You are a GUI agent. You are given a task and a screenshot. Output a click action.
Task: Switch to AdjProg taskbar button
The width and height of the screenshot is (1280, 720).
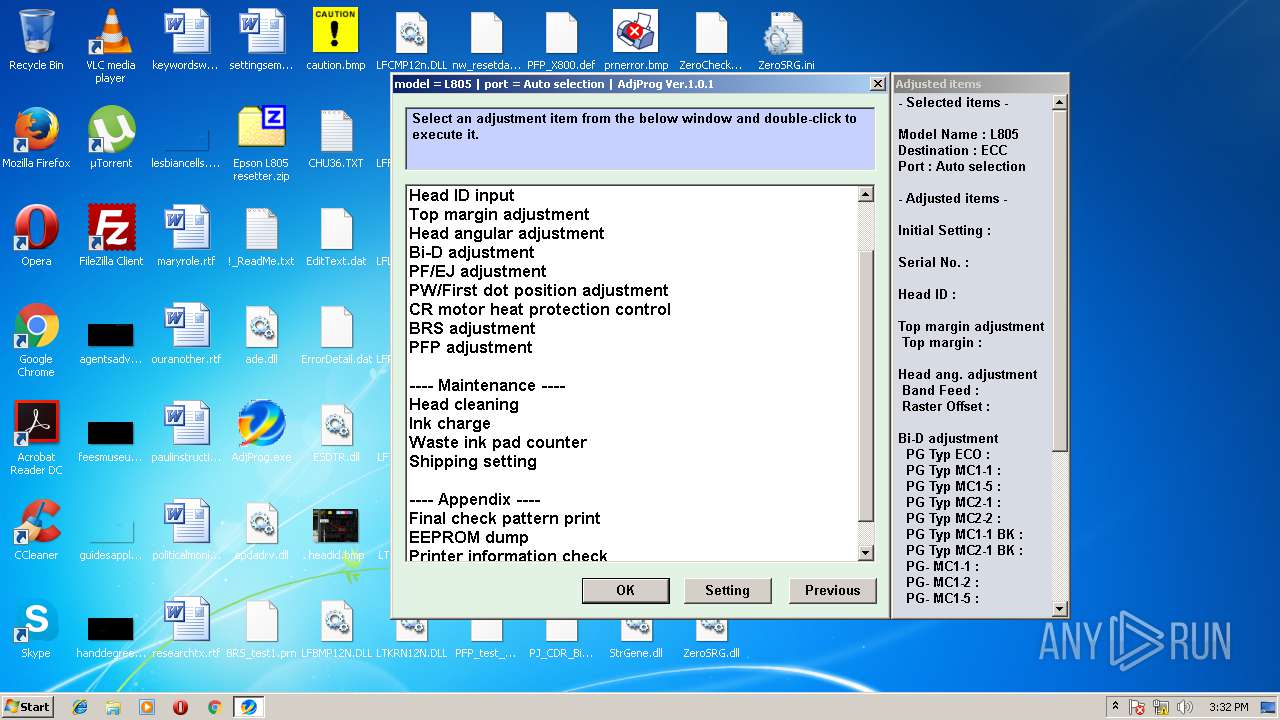click(x=248, y=707)
